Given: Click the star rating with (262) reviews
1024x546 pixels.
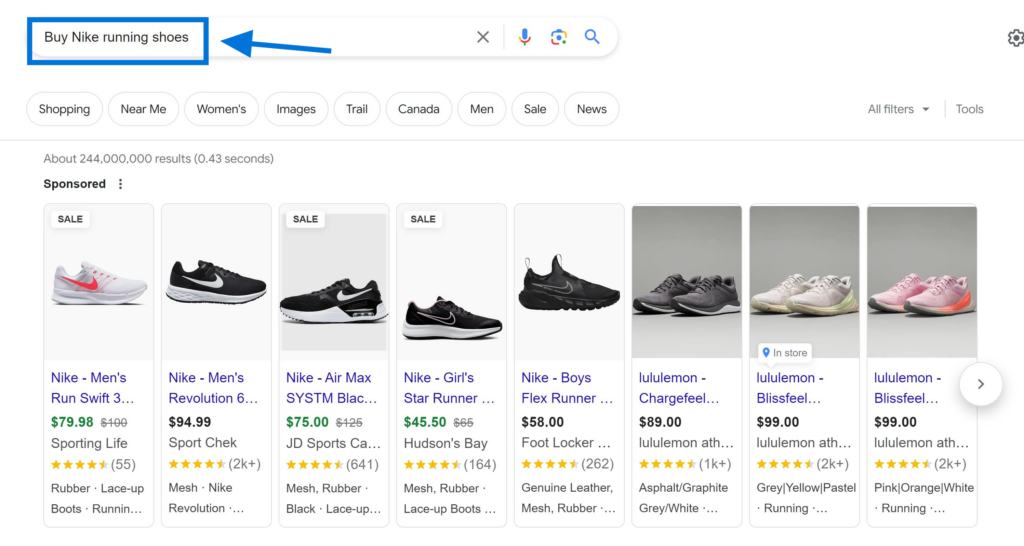Looking at the screenshot, I should [x=568, y=464].
